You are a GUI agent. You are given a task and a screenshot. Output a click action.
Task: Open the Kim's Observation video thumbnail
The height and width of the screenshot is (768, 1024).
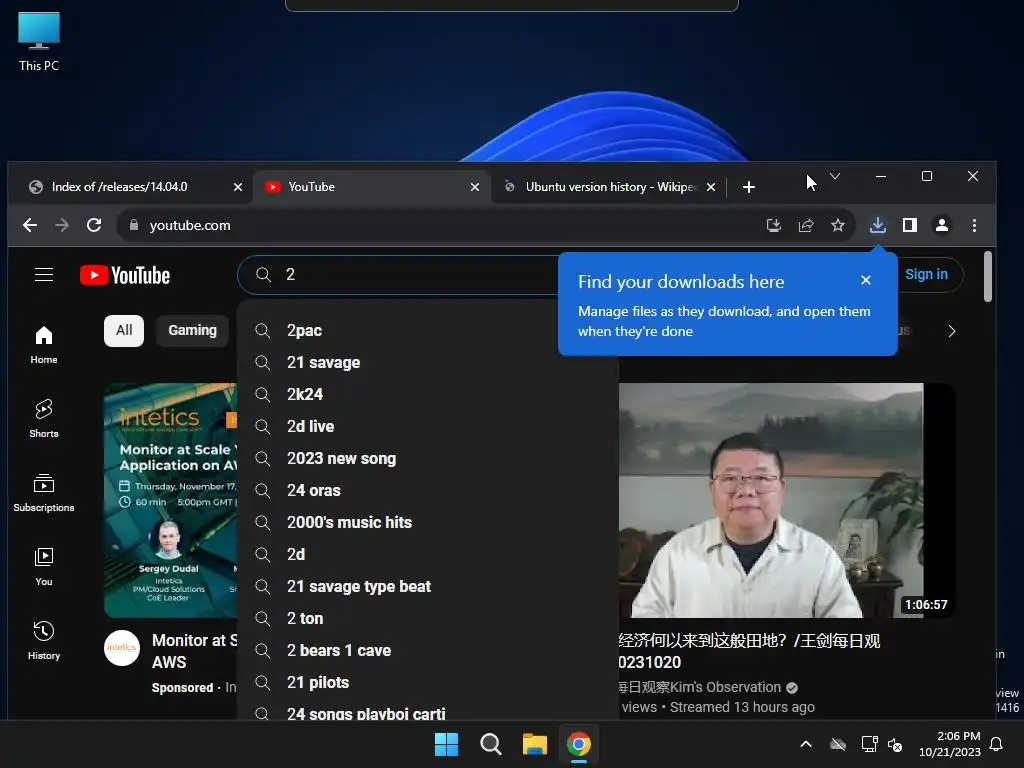tap(787, 500)
